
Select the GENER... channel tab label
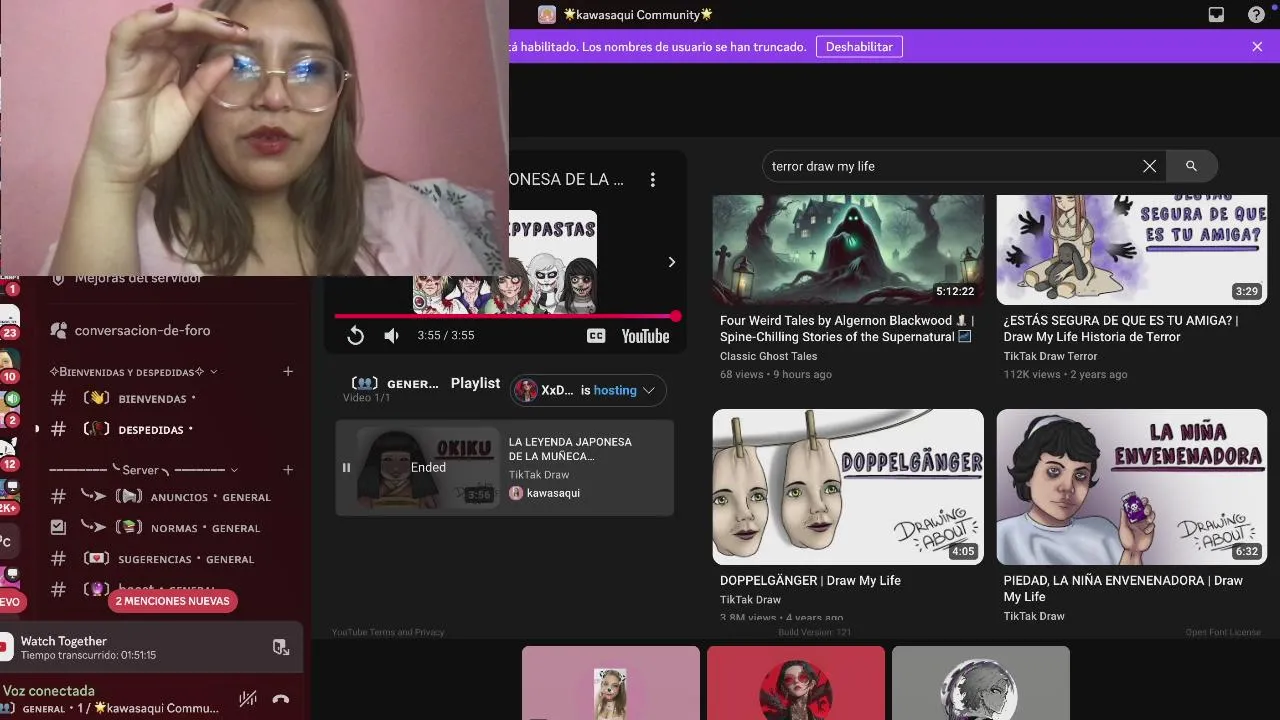pos(395,383)
